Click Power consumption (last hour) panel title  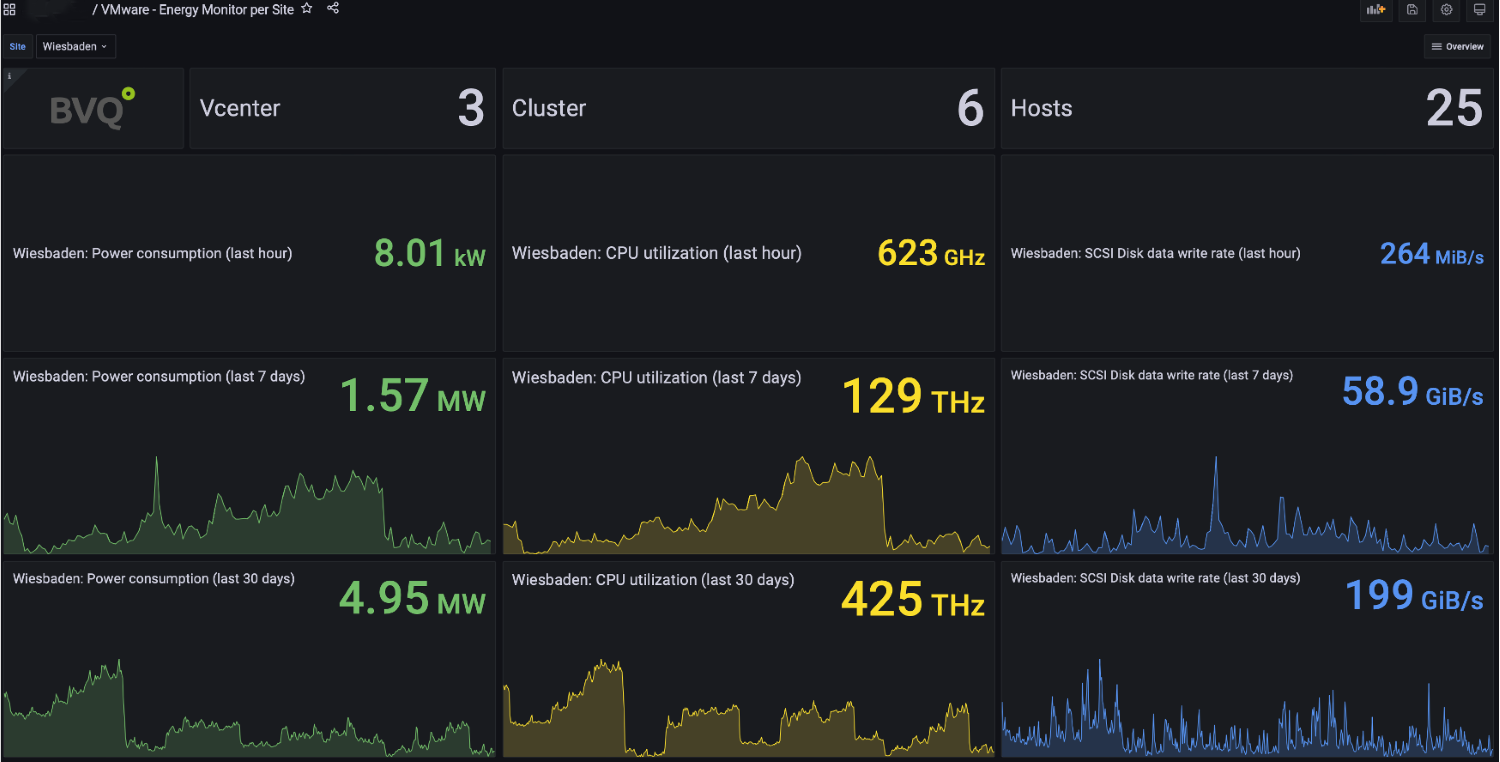pyautogui.click(x=153, y=254)
